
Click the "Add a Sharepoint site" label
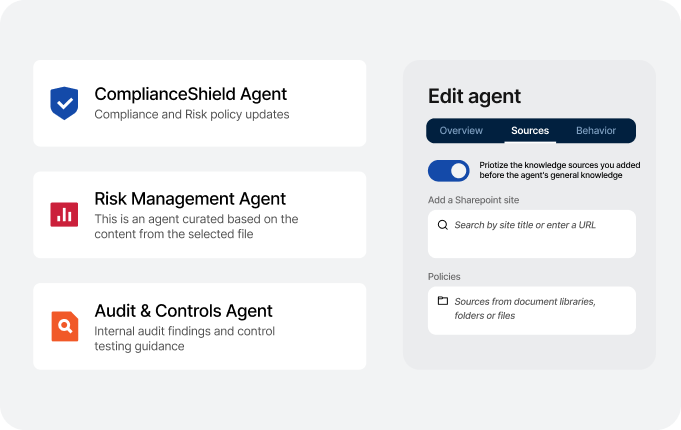(x=473, y=200)
